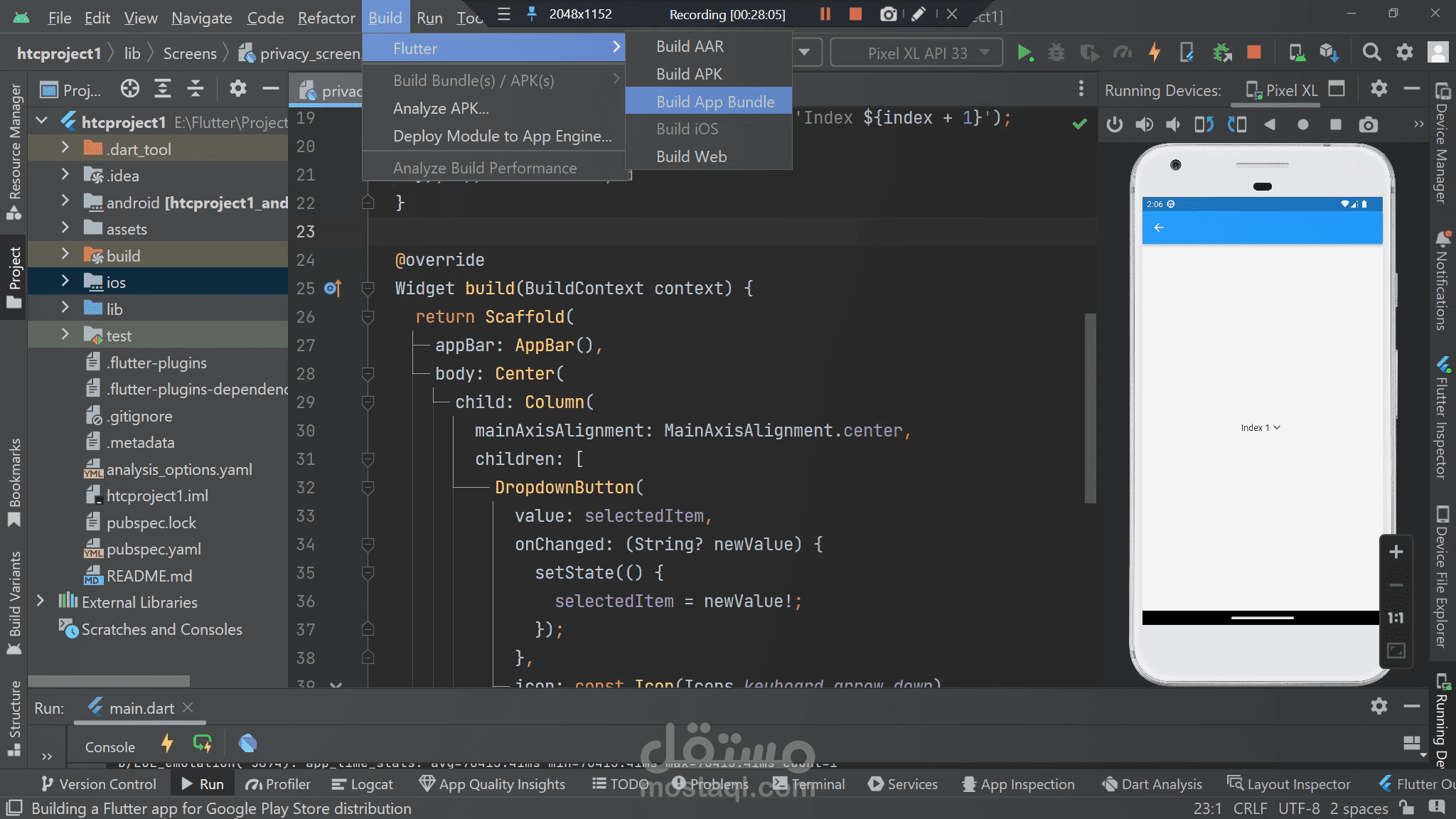Viewport: 1456px width, 819px height.
Task: Zoom in on the emulator display
Action: click(x=1396, y=552)
